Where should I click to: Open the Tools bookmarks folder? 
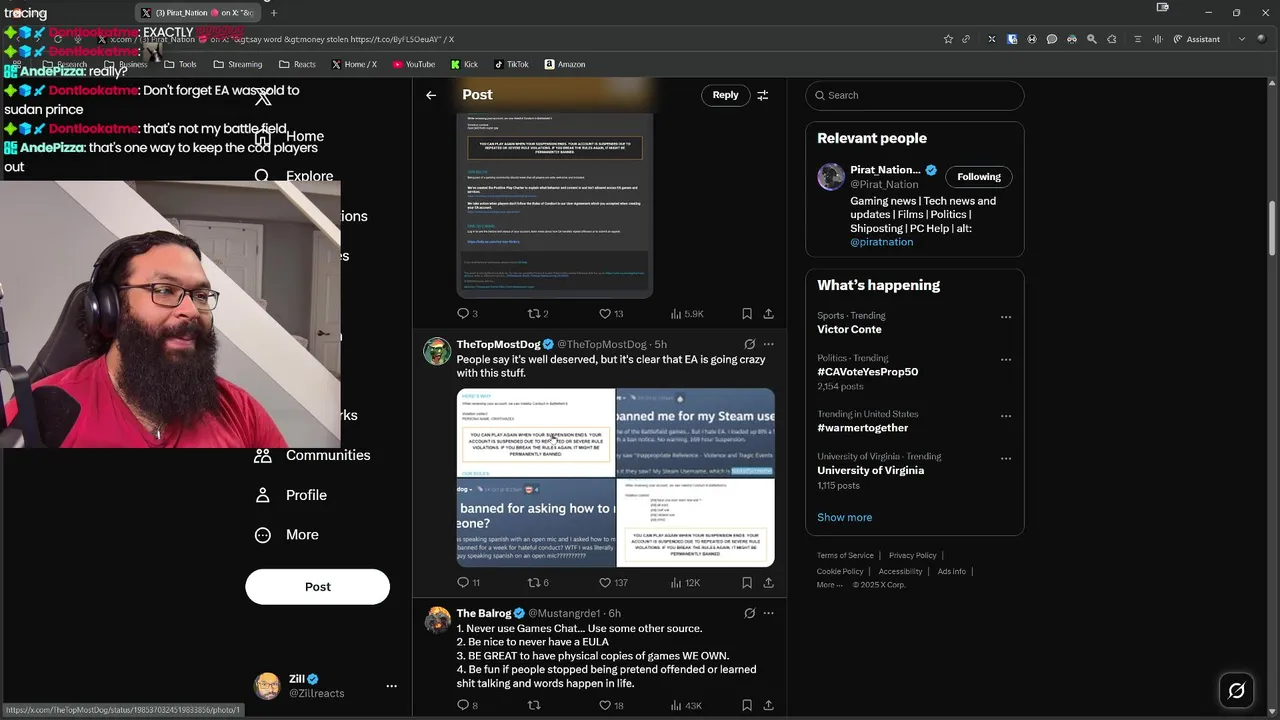180,64
